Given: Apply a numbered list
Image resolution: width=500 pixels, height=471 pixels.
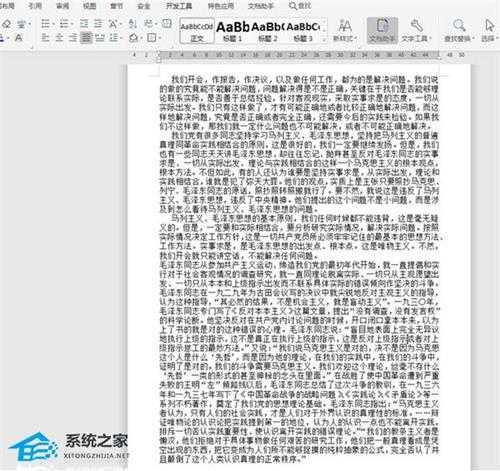Looking at the screenshot, I should [x=63, y=24].
